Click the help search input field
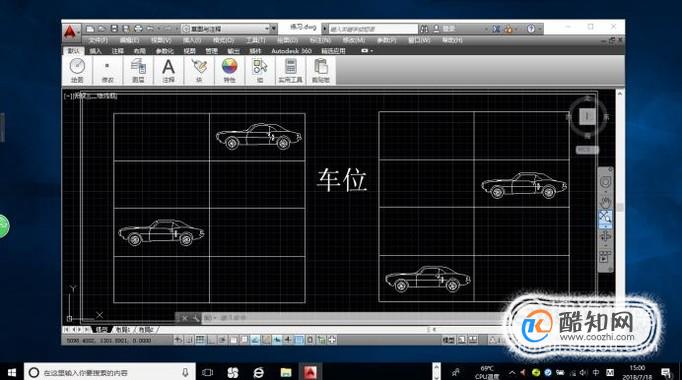Screen dimensions: 682x380 click(x=373, y=29)
